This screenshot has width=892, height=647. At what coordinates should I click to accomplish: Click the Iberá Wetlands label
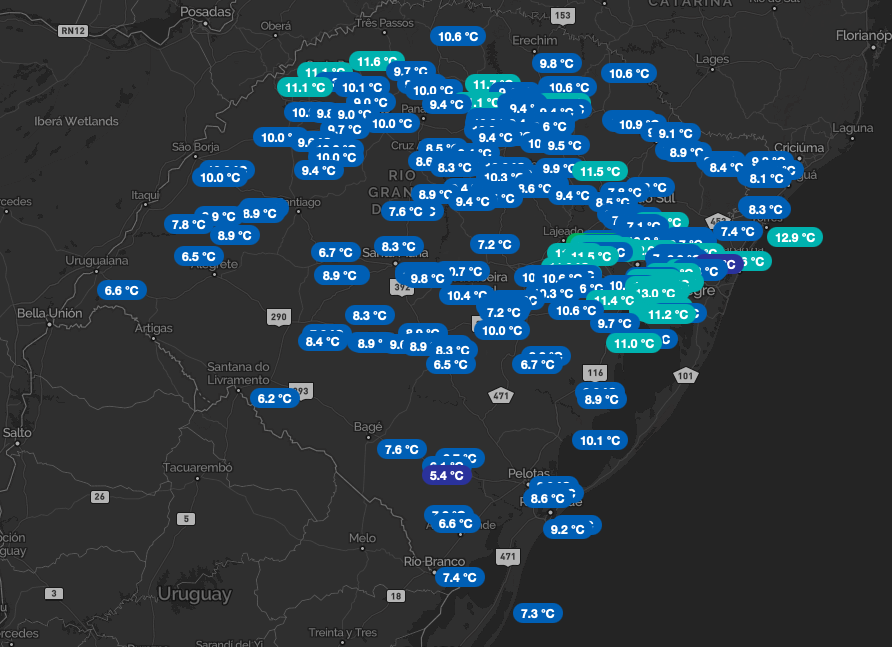coord(76,121)
